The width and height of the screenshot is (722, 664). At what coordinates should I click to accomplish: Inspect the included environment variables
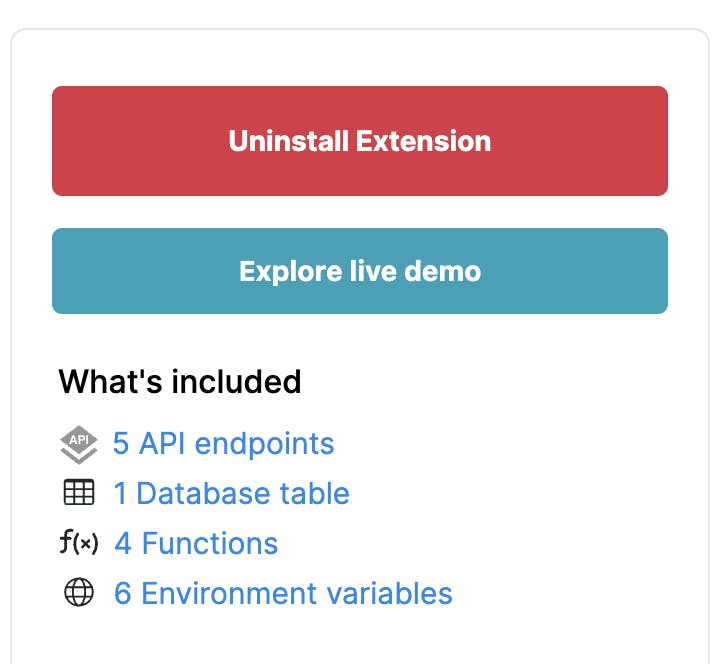point(283,593)
